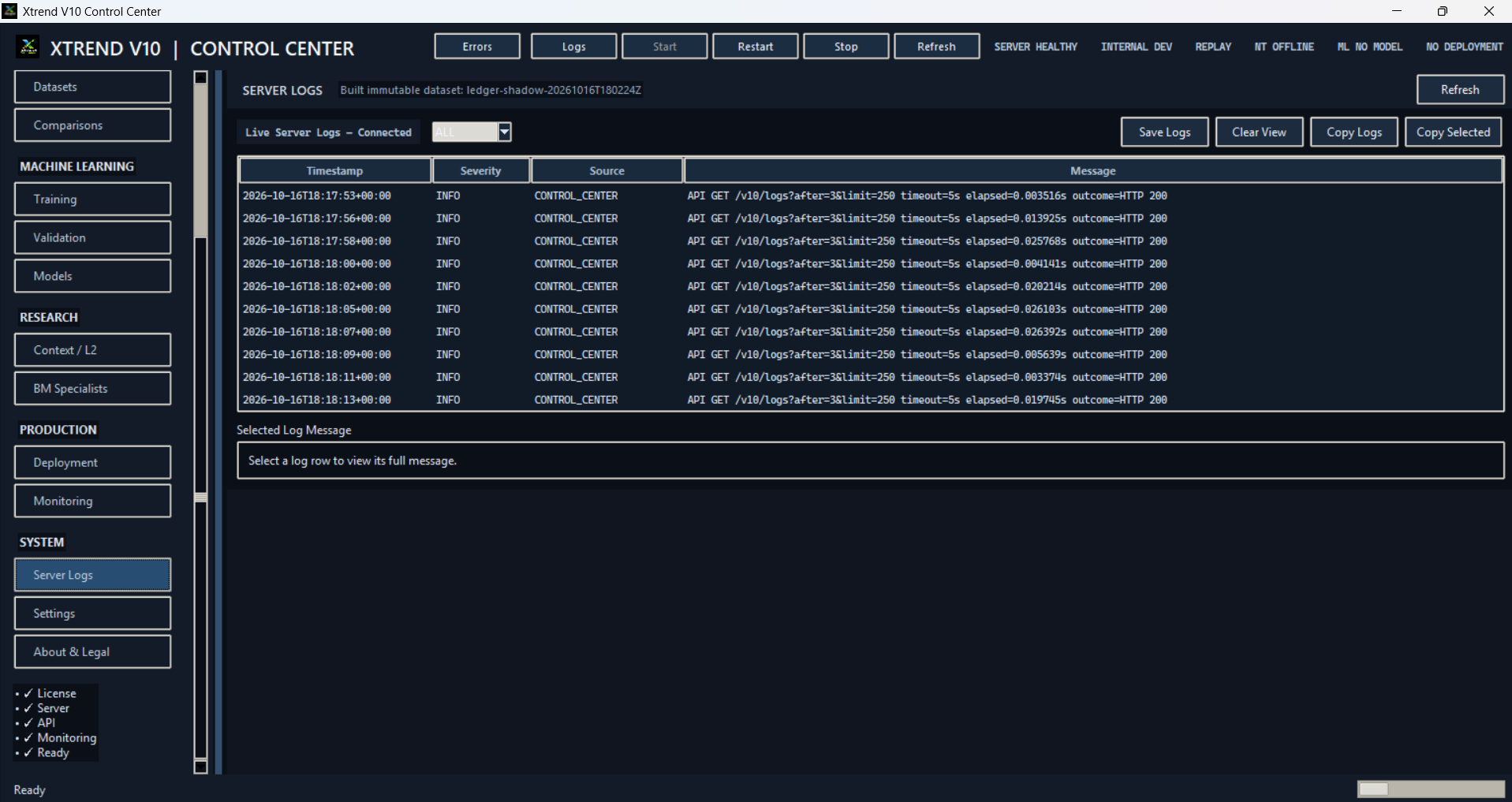Open About & Legal

click(x=92, y=652)
